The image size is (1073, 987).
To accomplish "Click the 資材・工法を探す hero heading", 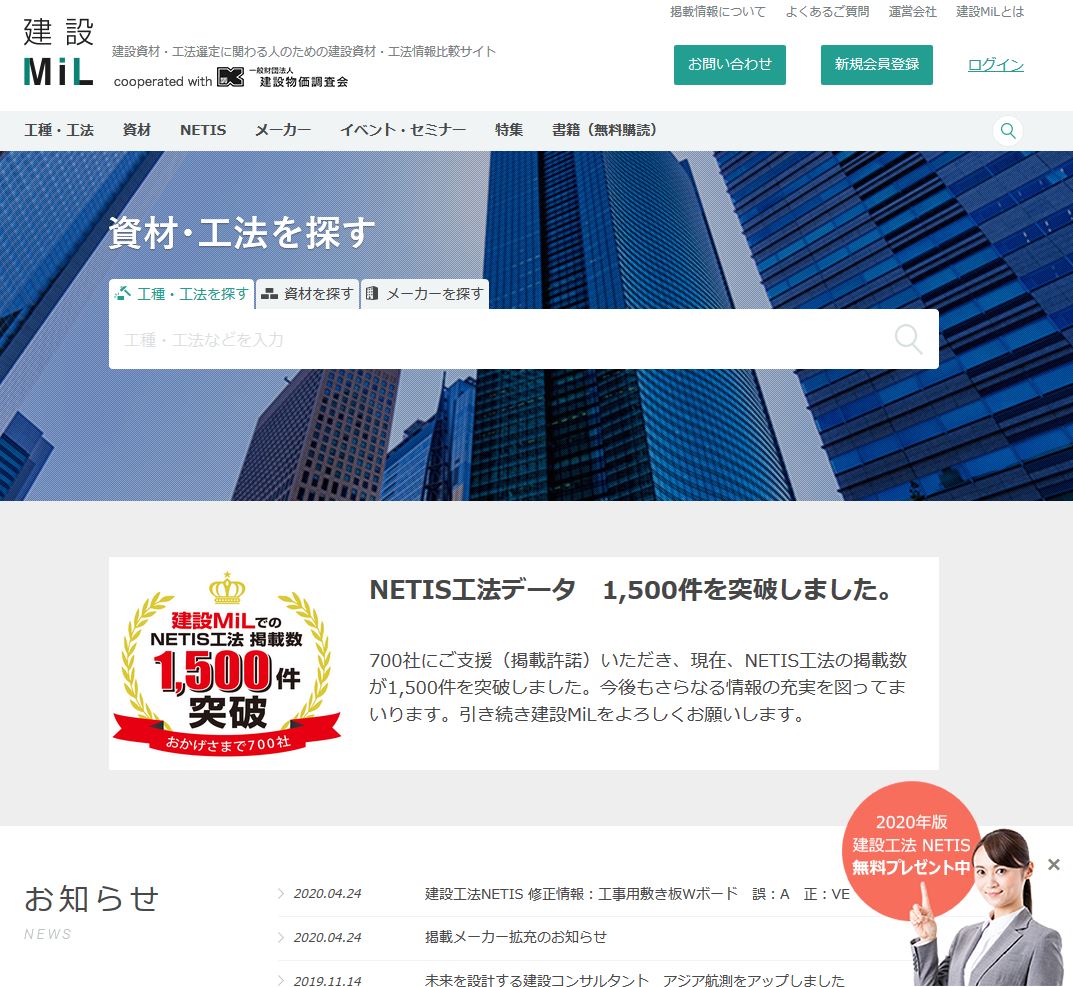I will point(242,233).
